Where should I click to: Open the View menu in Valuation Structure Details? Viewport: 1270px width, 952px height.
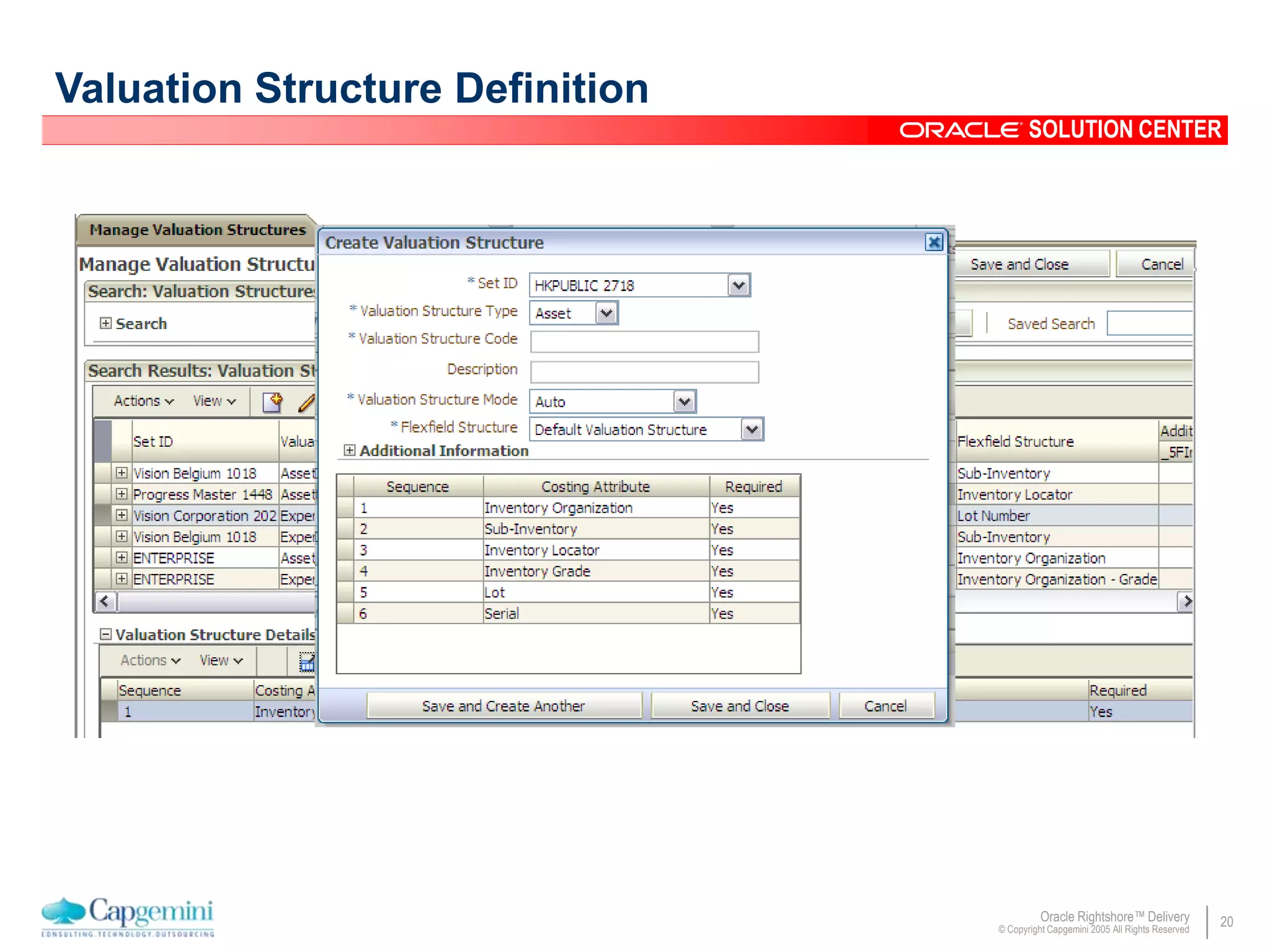(221, 661)
